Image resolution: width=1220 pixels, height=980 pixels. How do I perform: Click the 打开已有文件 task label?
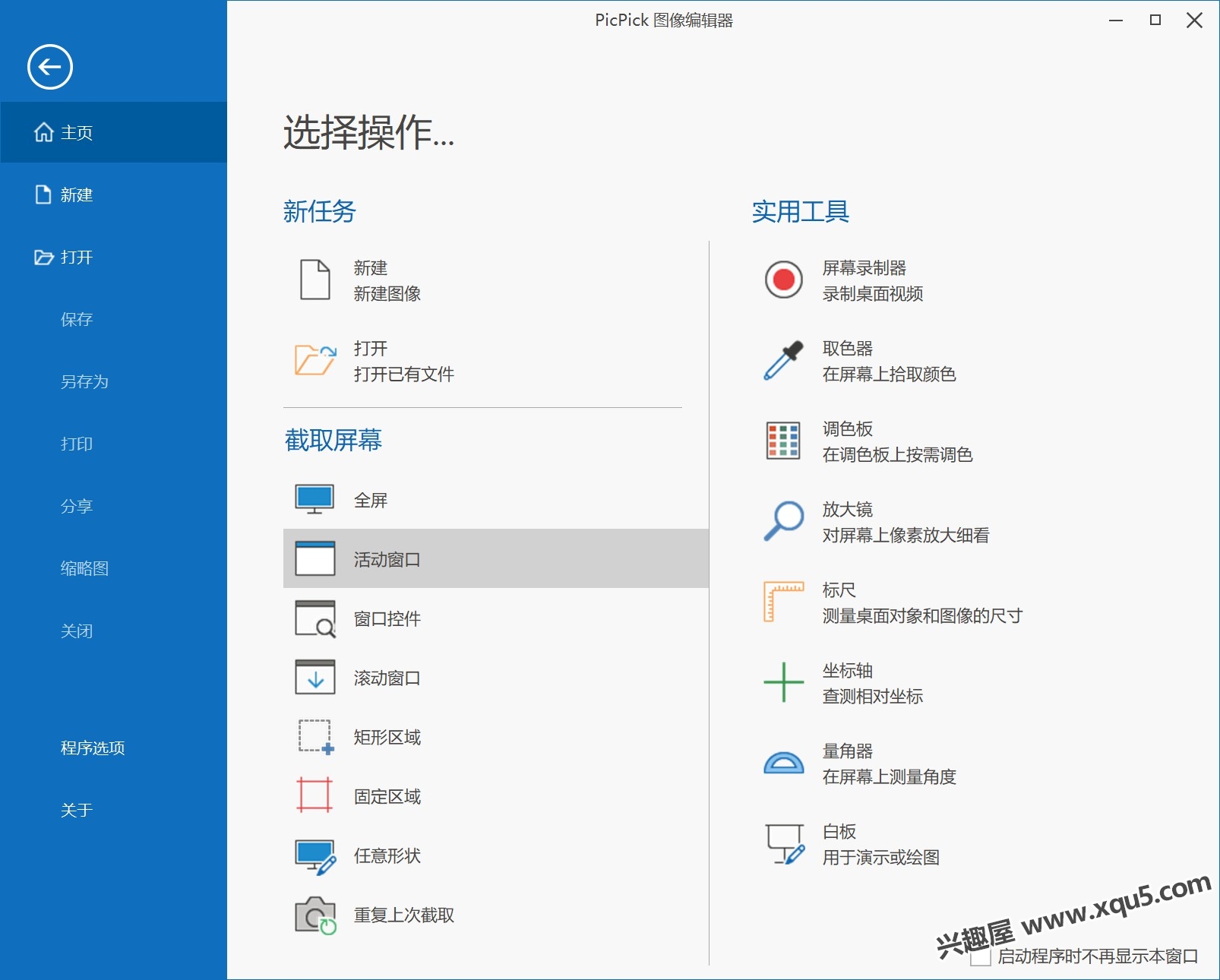coord(404,375)
